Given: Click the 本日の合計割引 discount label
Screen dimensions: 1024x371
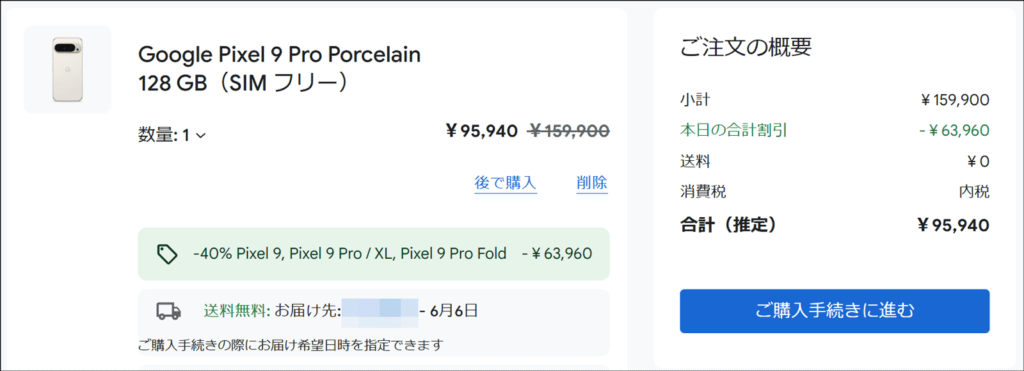Looking at the screenshot, I should (733, 131).
